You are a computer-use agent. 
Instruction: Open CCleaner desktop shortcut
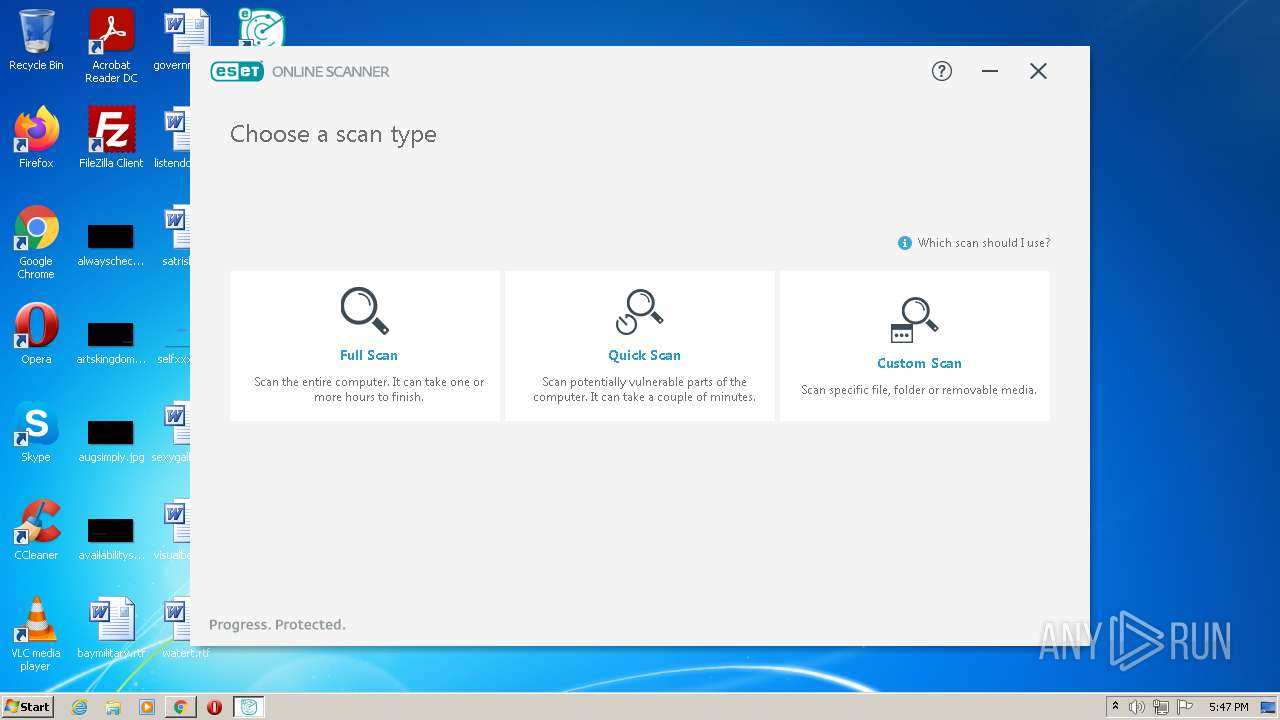point(36,530)
